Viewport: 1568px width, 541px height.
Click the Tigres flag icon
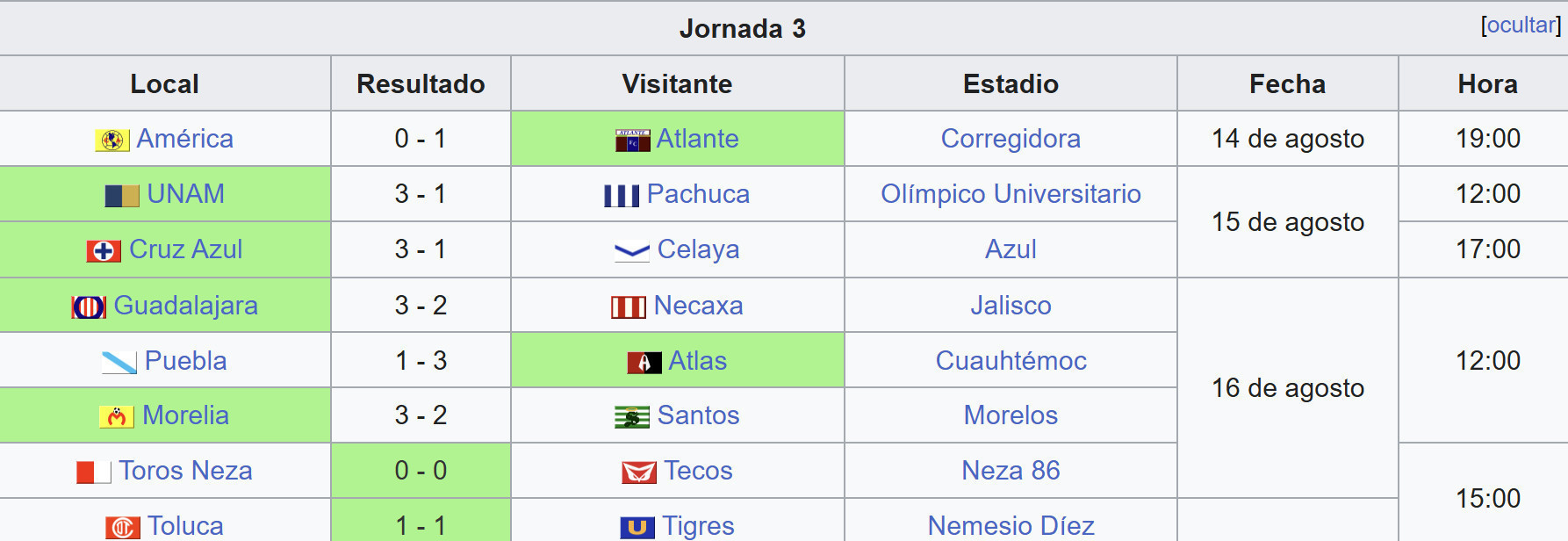637,527
